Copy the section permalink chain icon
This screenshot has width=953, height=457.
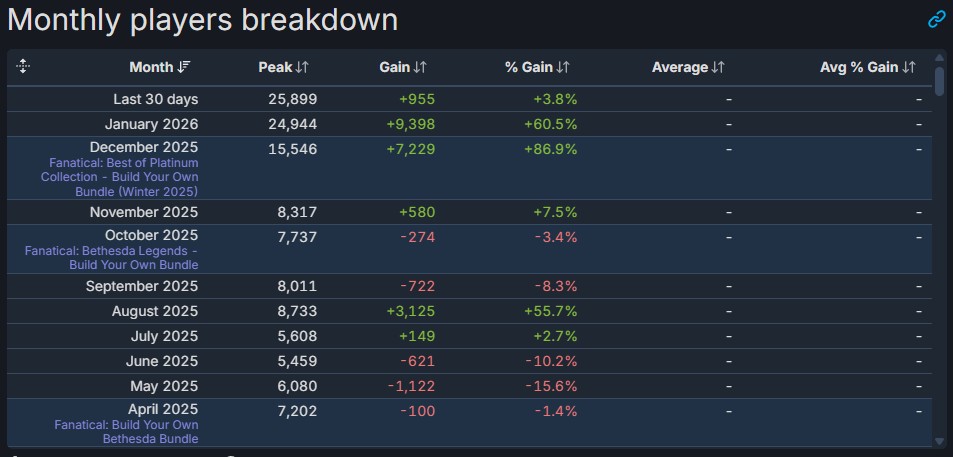coord(936,19)
